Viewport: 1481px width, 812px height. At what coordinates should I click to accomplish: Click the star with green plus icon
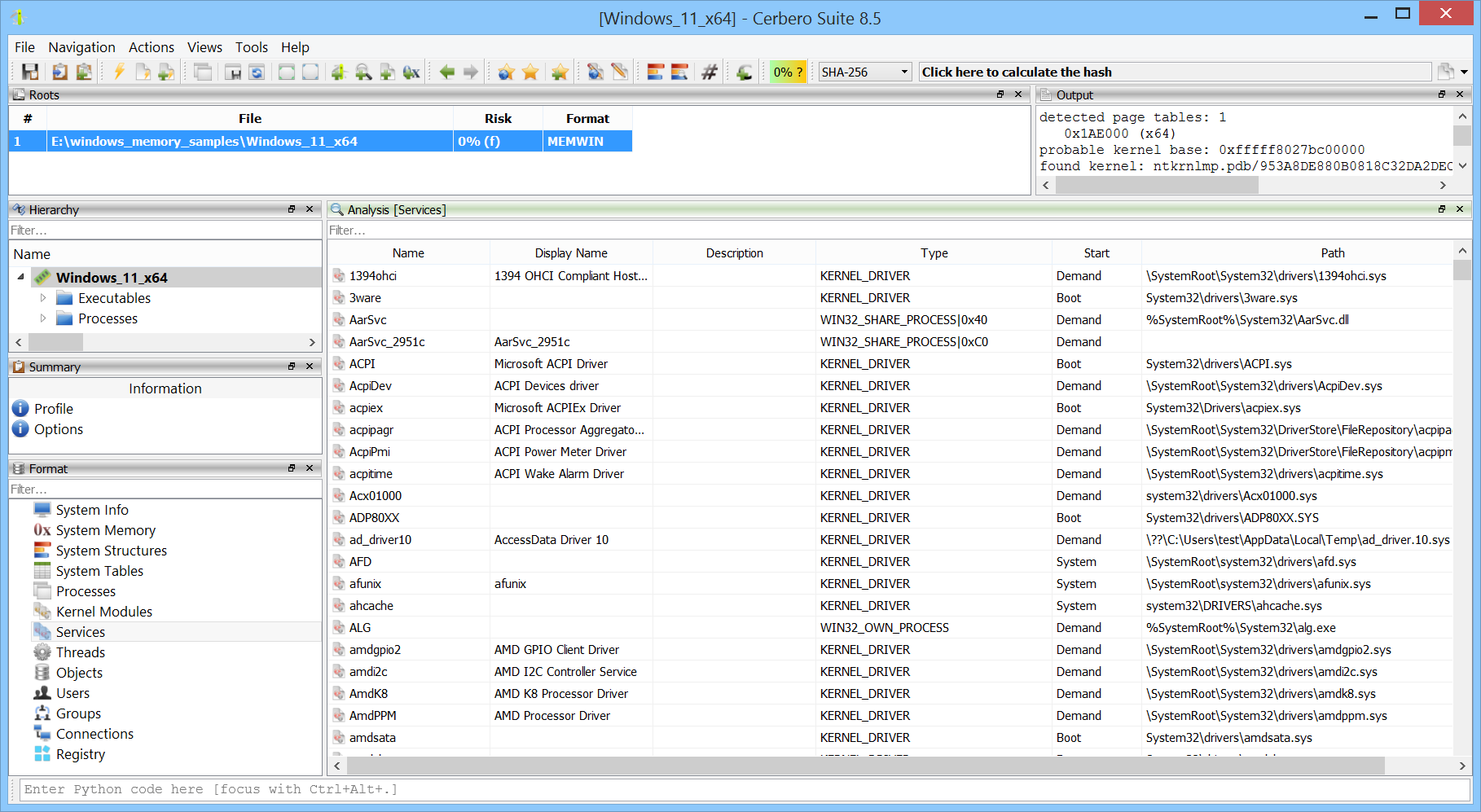click(560, 72)
